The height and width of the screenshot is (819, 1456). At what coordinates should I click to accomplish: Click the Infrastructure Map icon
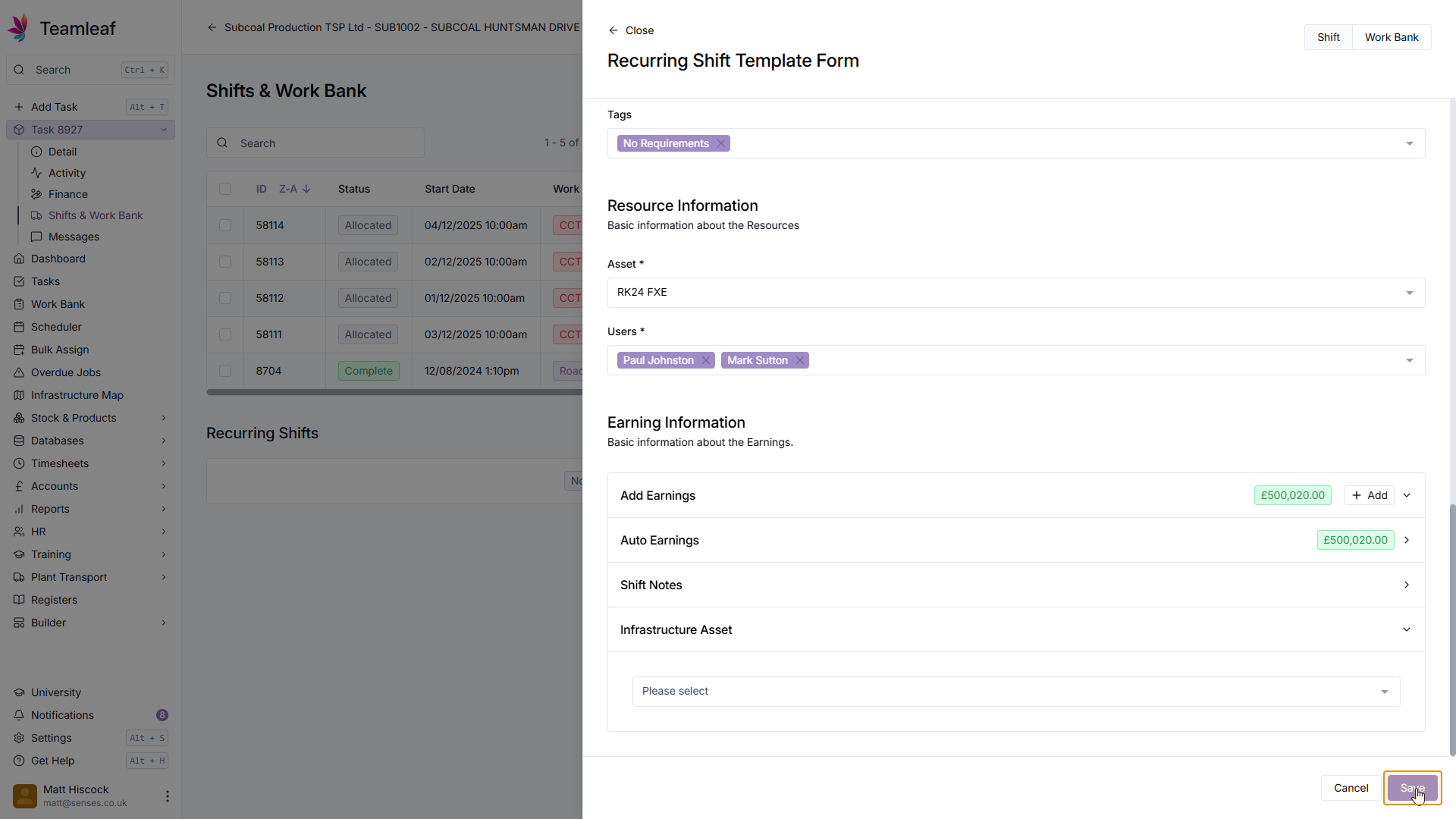(x=19, y=395)
